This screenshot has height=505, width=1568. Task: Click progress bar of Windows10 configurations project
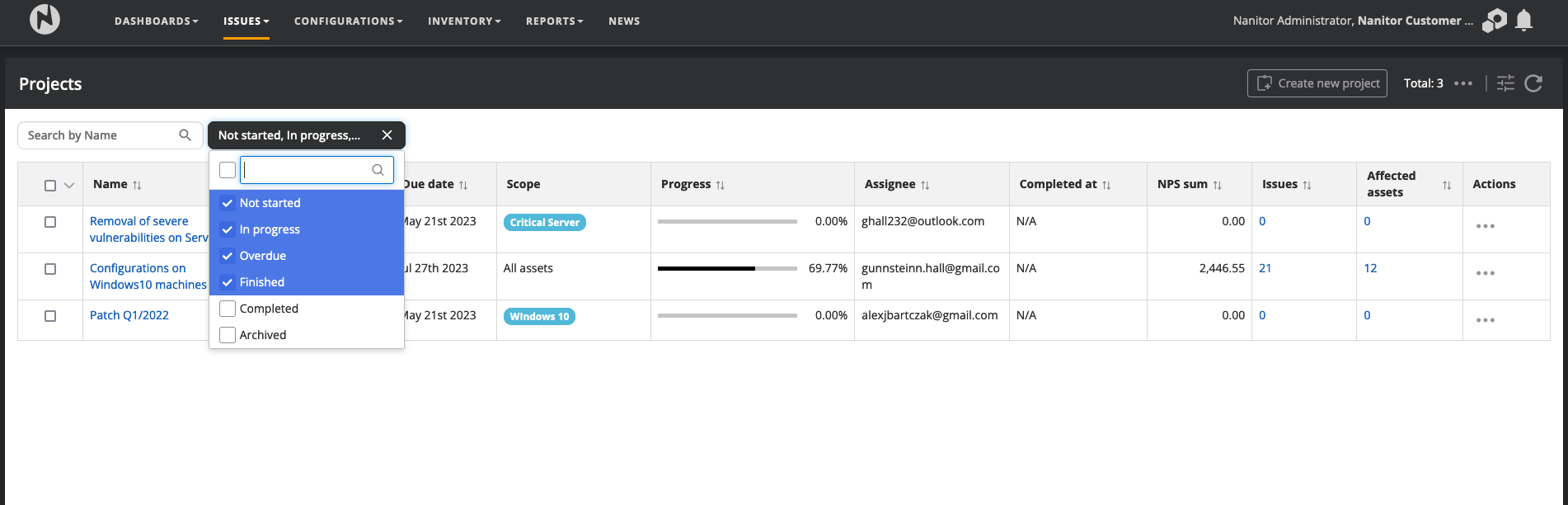point(727,268)
